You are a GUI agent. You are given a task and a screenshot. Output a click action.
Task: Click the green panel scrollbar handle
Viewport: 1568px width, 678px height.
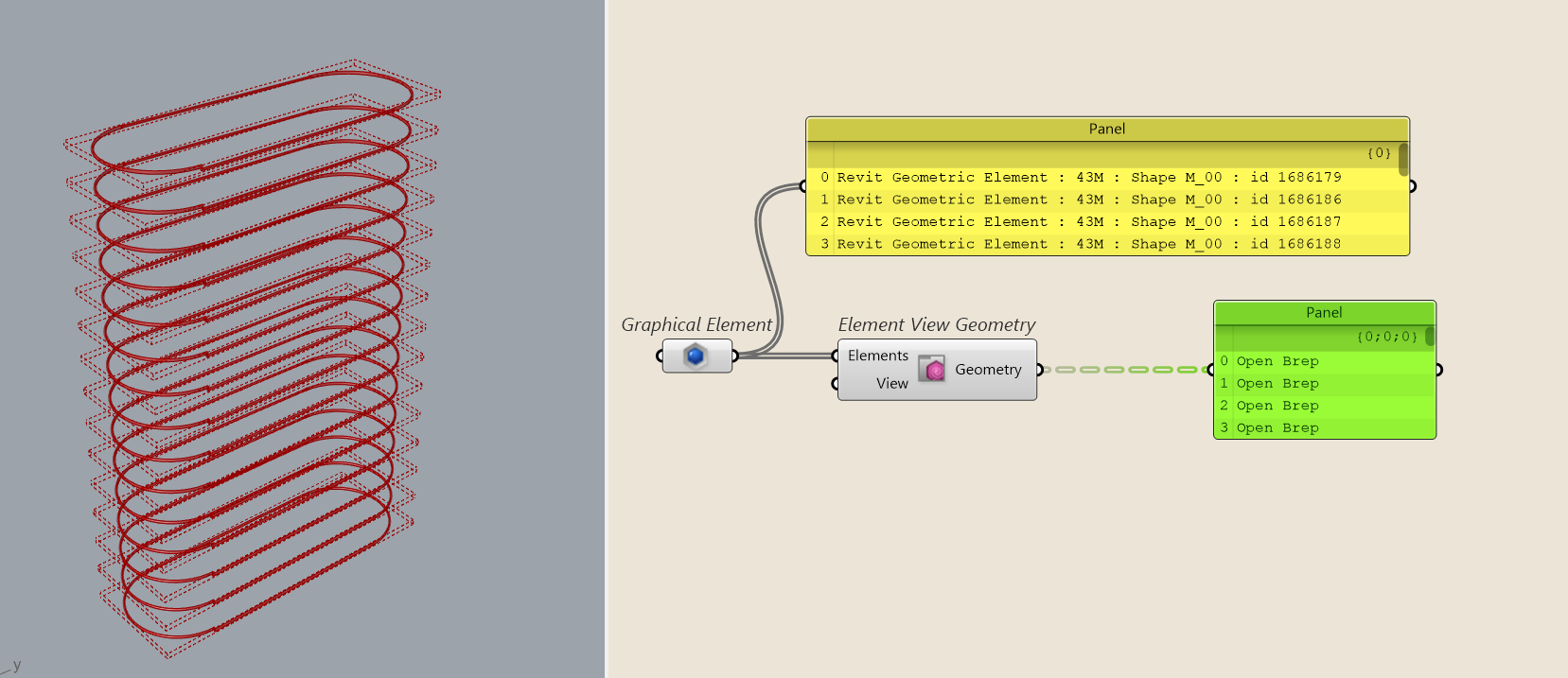1429,337
